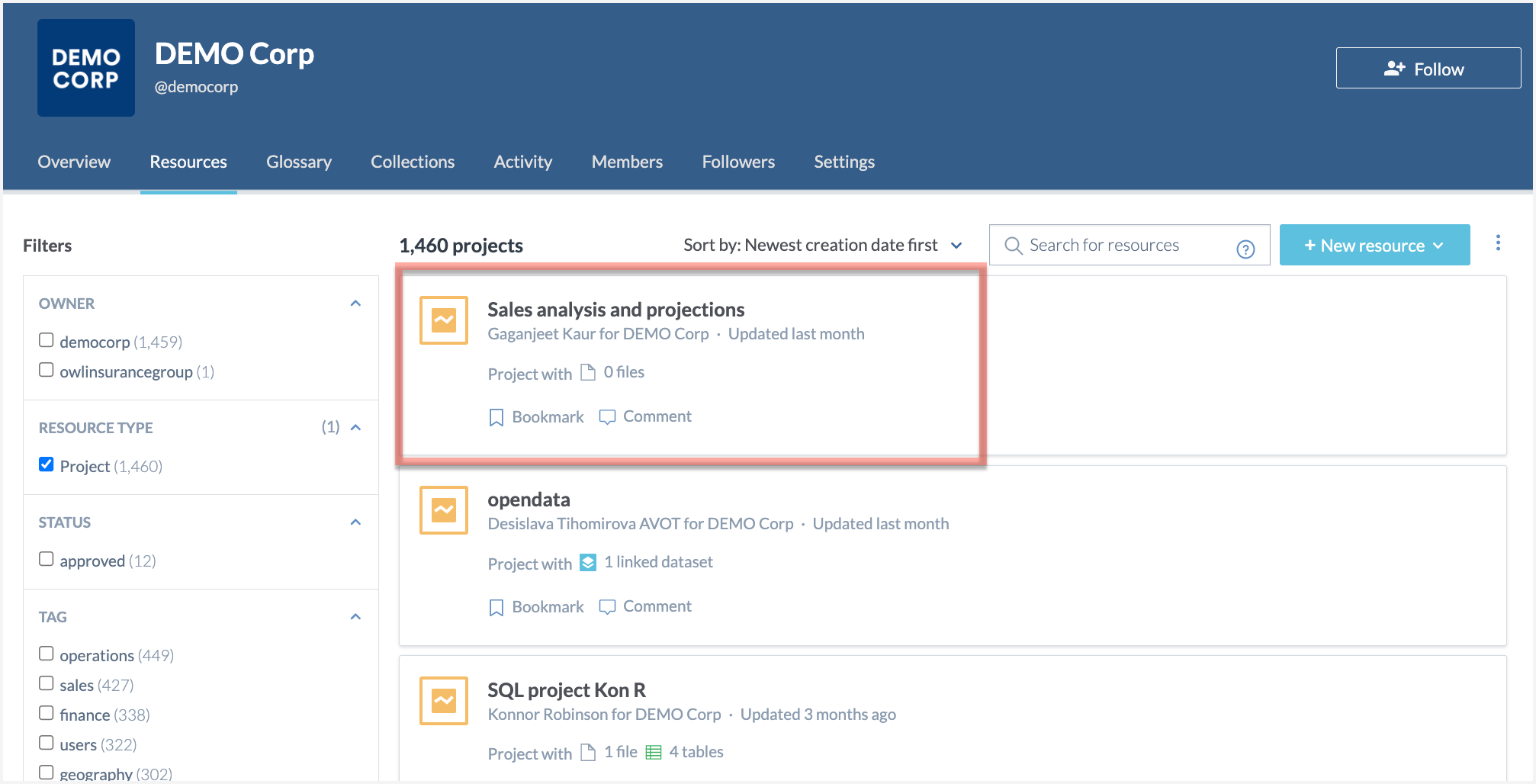
Task: Check the democorp owner filter
Action: click(47, 340)
